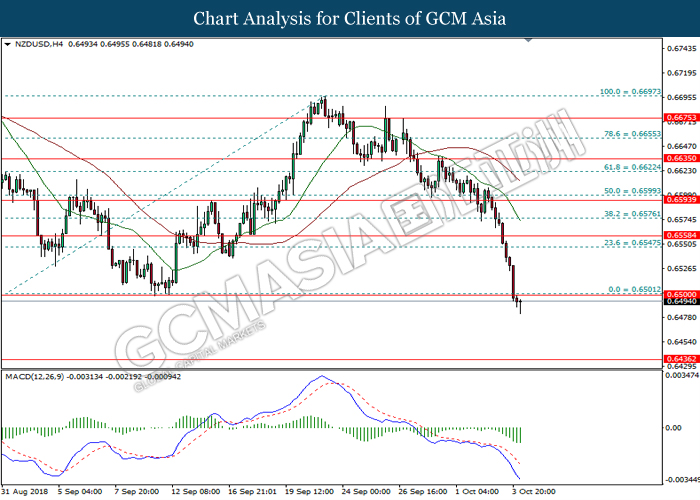Screen dimensions: 700x500
Task: Click the 26 Sep 16:00 time label
Action: point(423,492)
